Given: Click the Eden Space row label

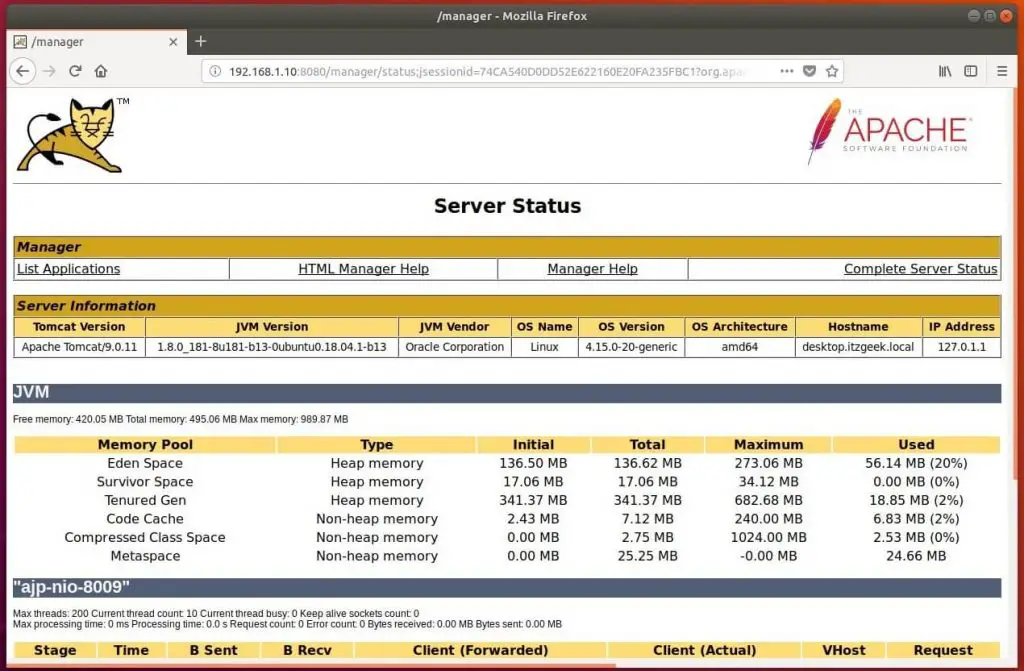Looking at the screenshot, I should tap(145, 463).
